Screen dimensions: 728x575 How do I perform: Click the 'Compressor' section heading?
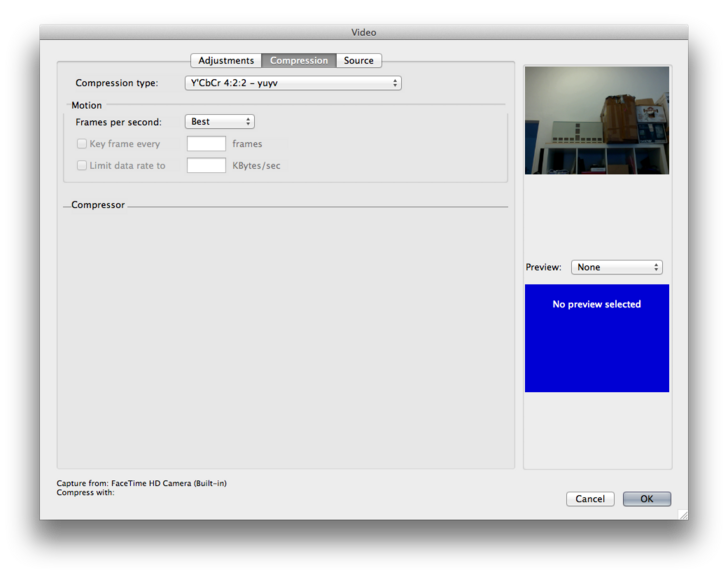point(98,205)
